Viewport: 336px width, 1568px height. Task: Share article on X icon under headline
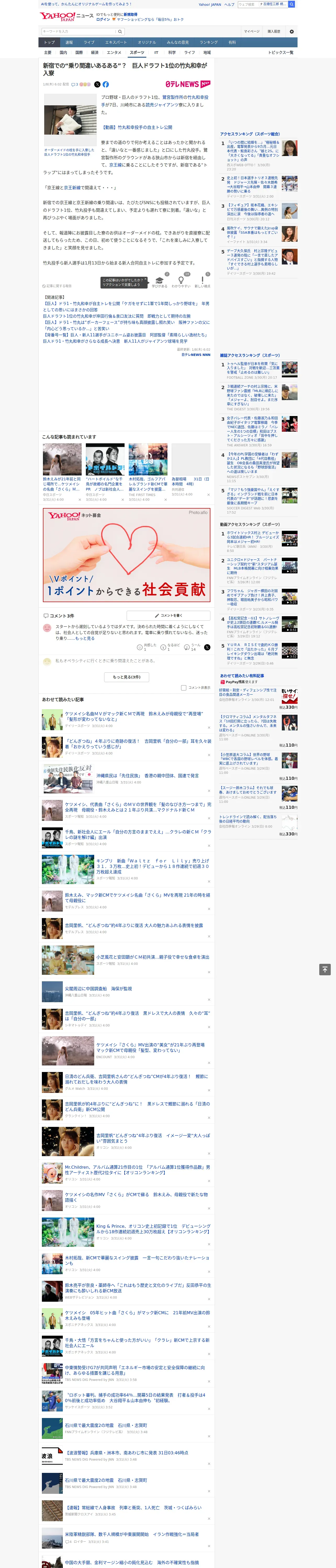pyautogui.click(x=97, y=85)
